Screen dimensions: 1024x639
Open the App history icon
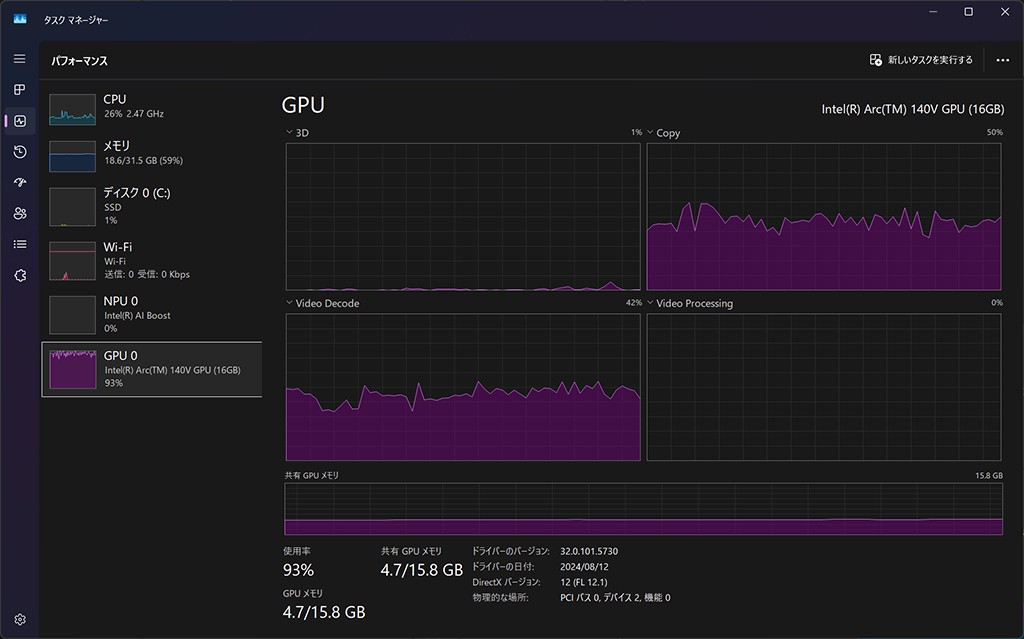pos(19,152)
